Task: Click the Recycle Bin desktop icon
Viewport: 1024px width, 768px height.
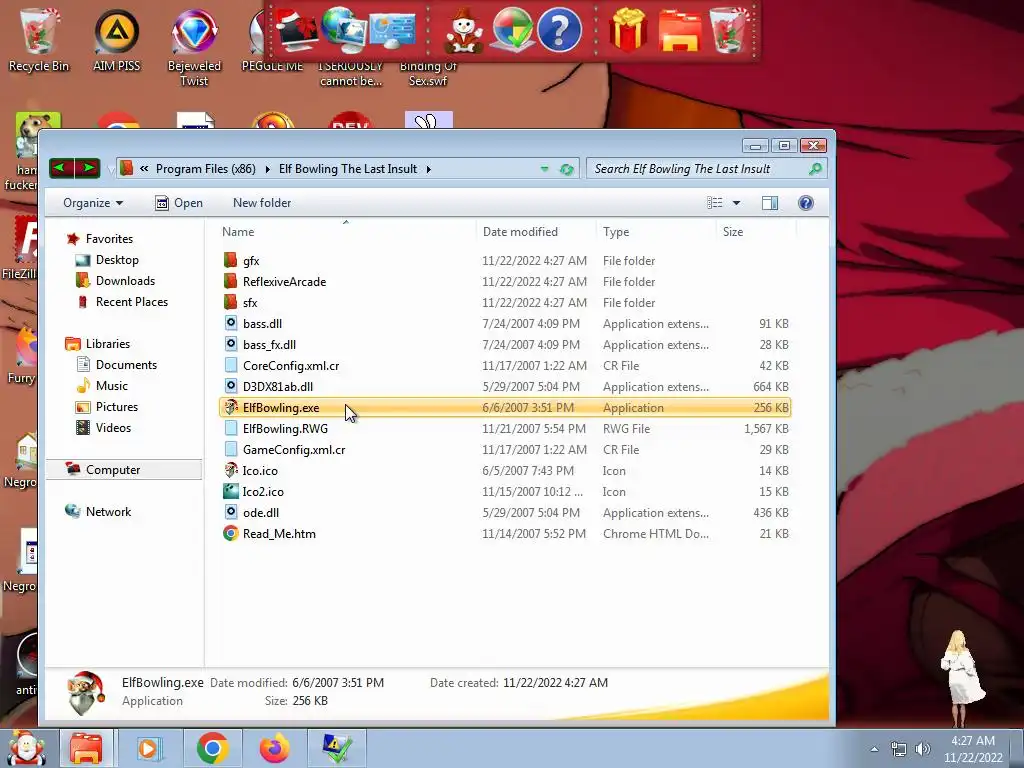Action: coord(39,40)
